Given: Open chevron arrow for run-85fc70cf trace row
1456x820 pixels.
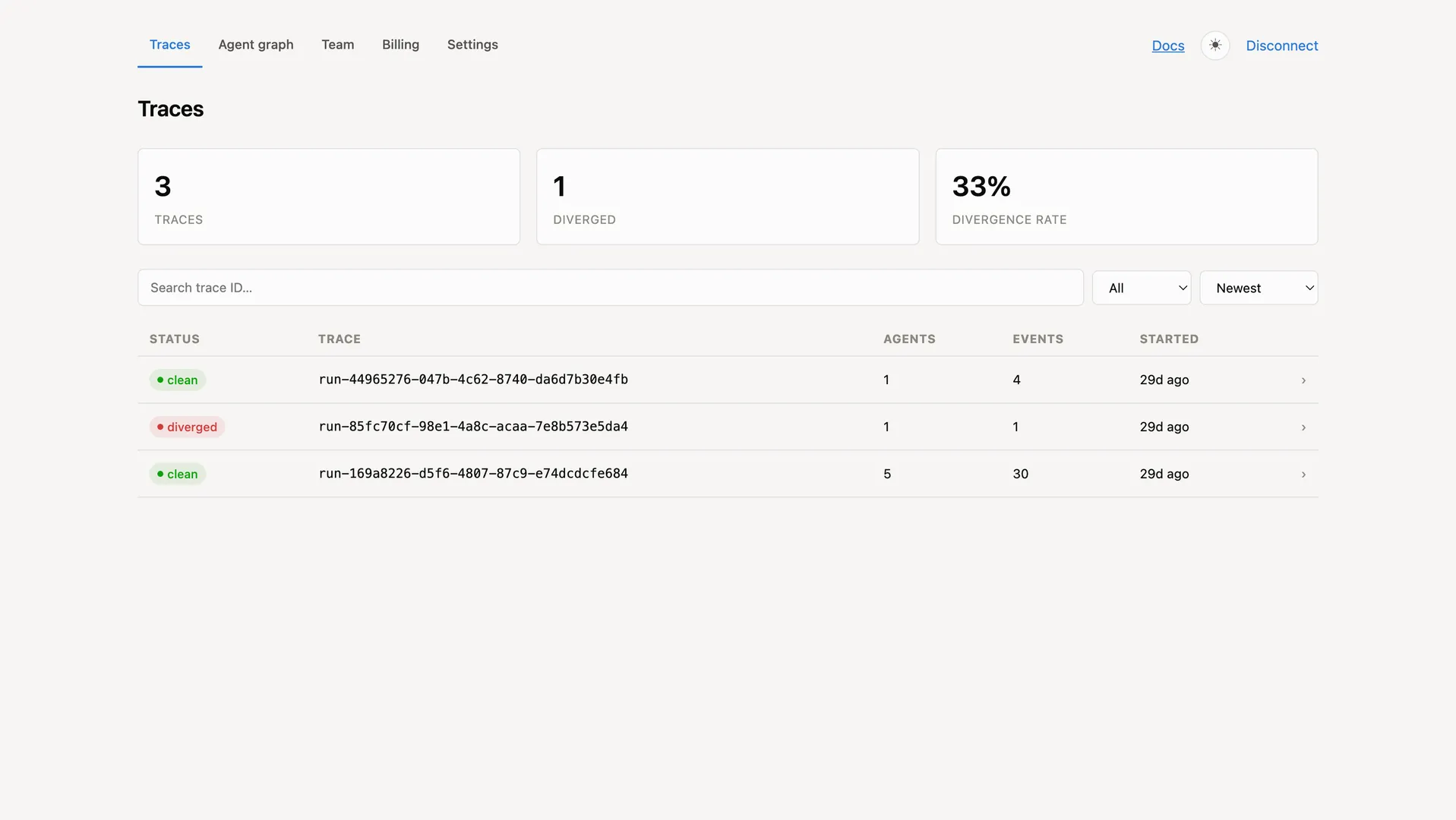Looking at the screenshot, I should (x=1303, y=427).
